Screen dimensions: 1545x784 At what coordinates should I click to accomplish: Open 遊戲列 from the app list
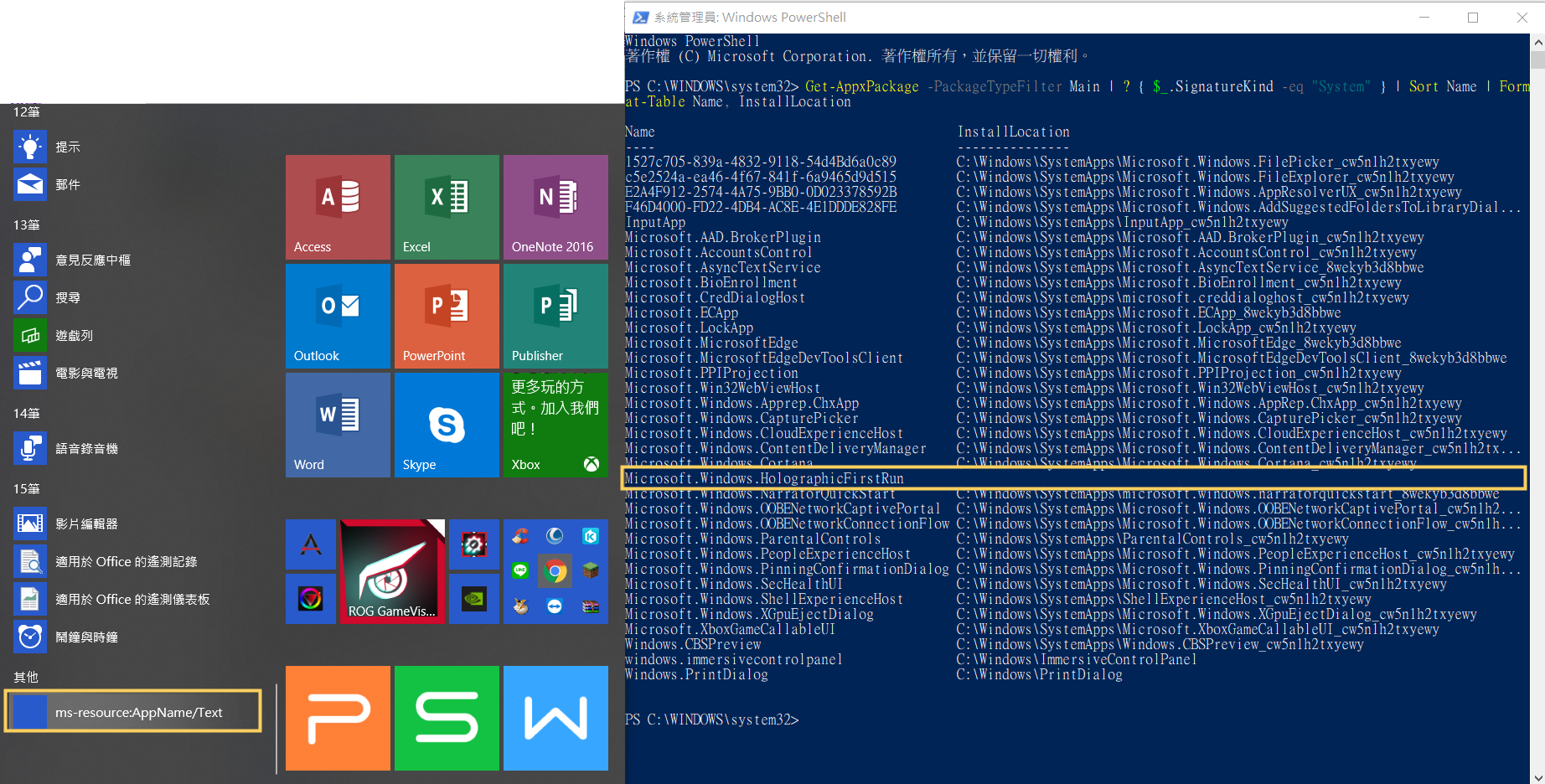[134, 335]
